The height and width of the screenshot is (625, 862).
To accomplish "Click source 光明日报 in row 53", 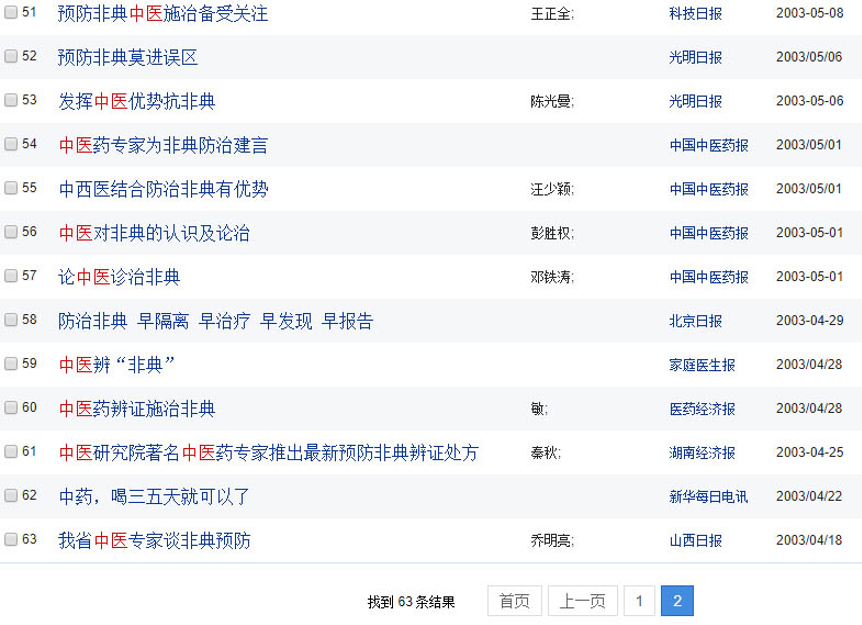I will 695,101.
